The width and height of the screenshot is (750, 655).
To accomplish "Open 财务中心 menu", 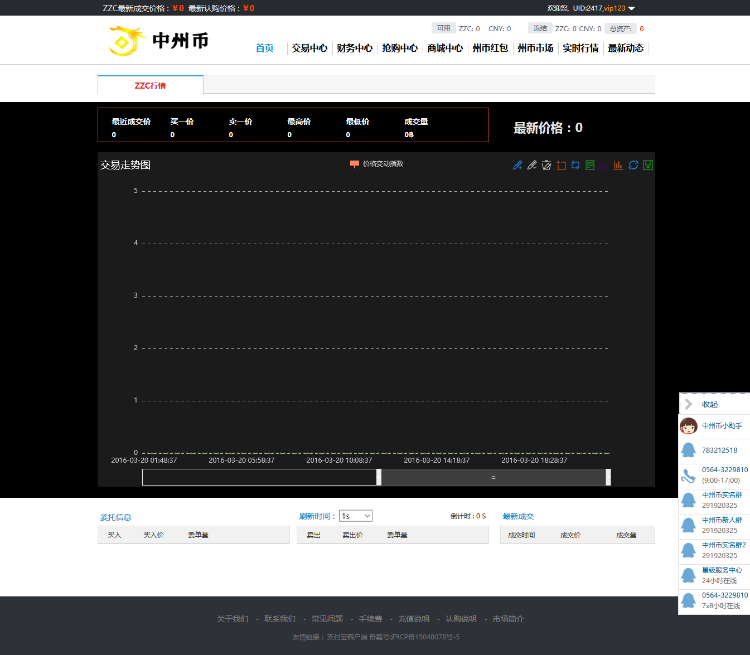I will 354,48.
